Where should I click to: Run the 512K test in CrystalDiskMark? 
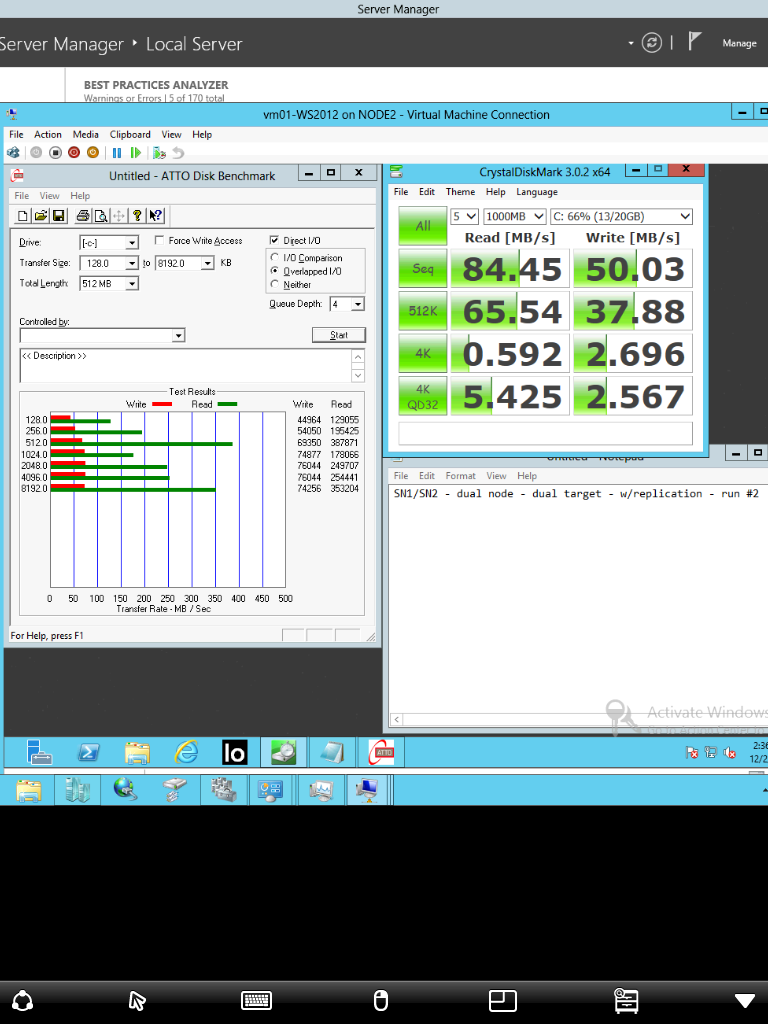pos(423,311)
